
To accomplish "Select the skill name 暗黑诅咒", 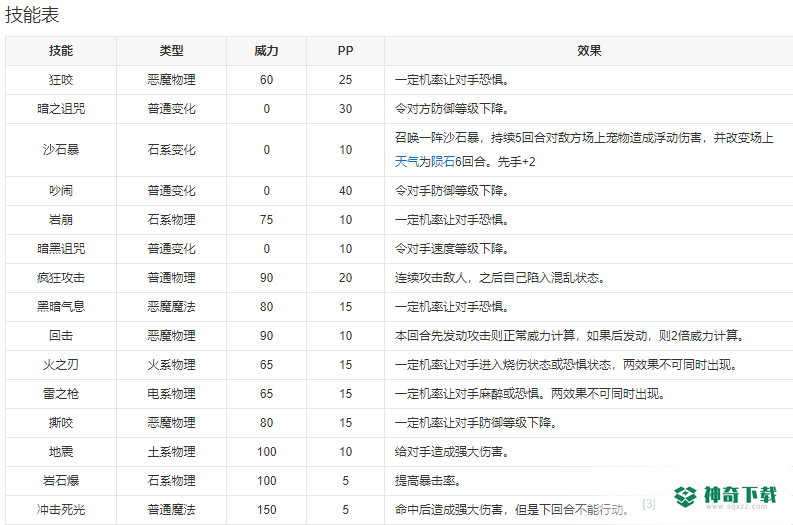I will [61, 249].
